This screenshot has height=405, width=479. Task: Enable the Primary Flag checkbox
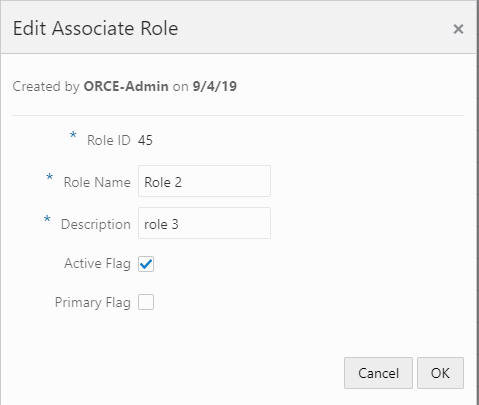coord(146,302)
